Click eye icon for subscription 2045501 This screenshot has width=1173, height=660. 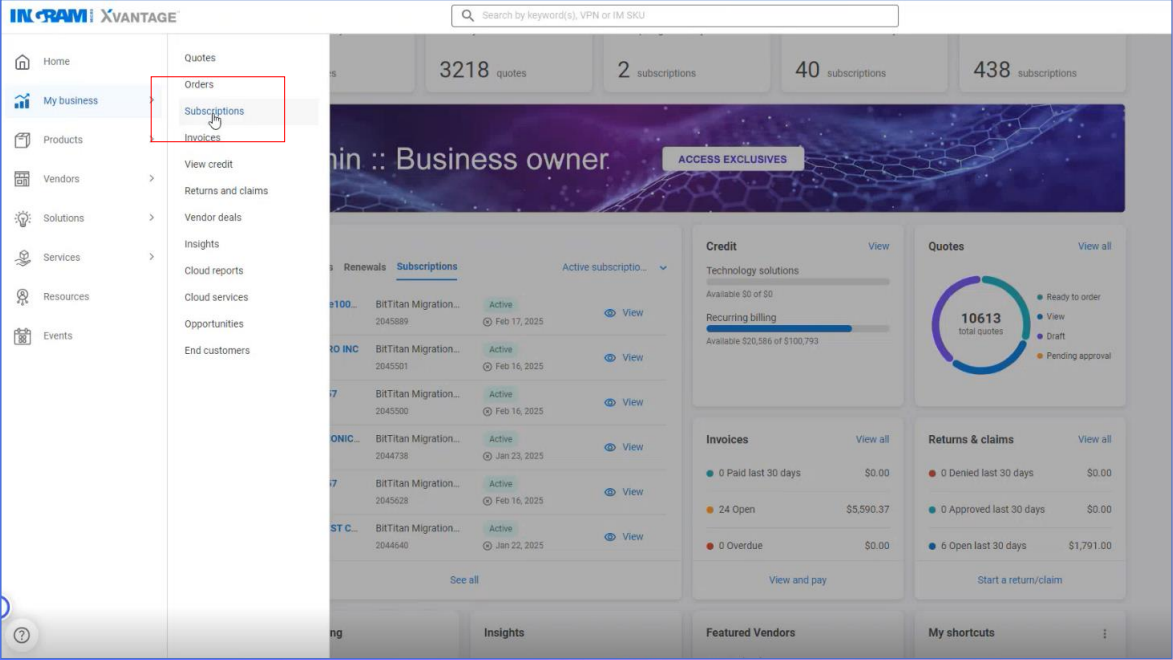click(x=610, y=358)
